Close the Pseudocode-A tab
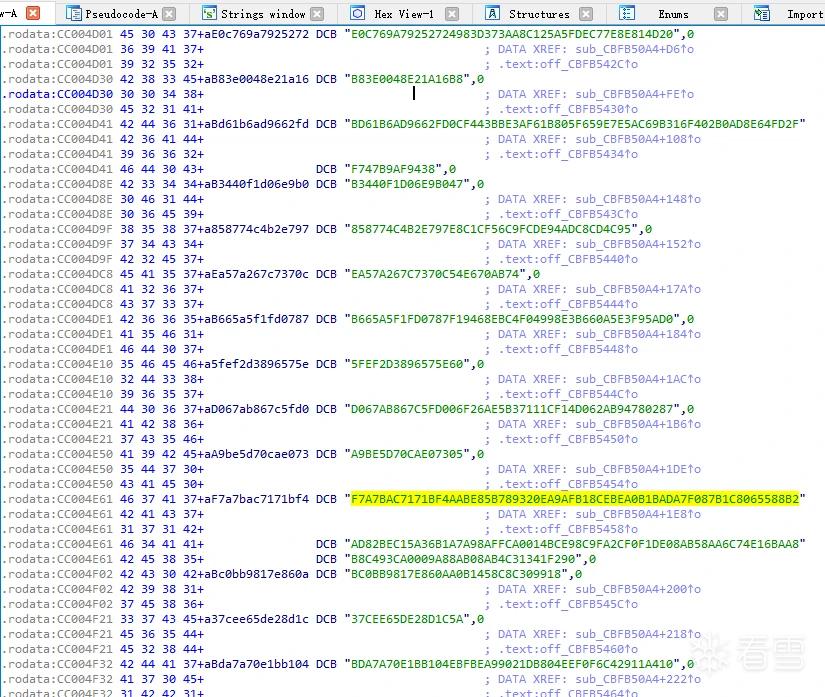 click(x=169, y=14)
